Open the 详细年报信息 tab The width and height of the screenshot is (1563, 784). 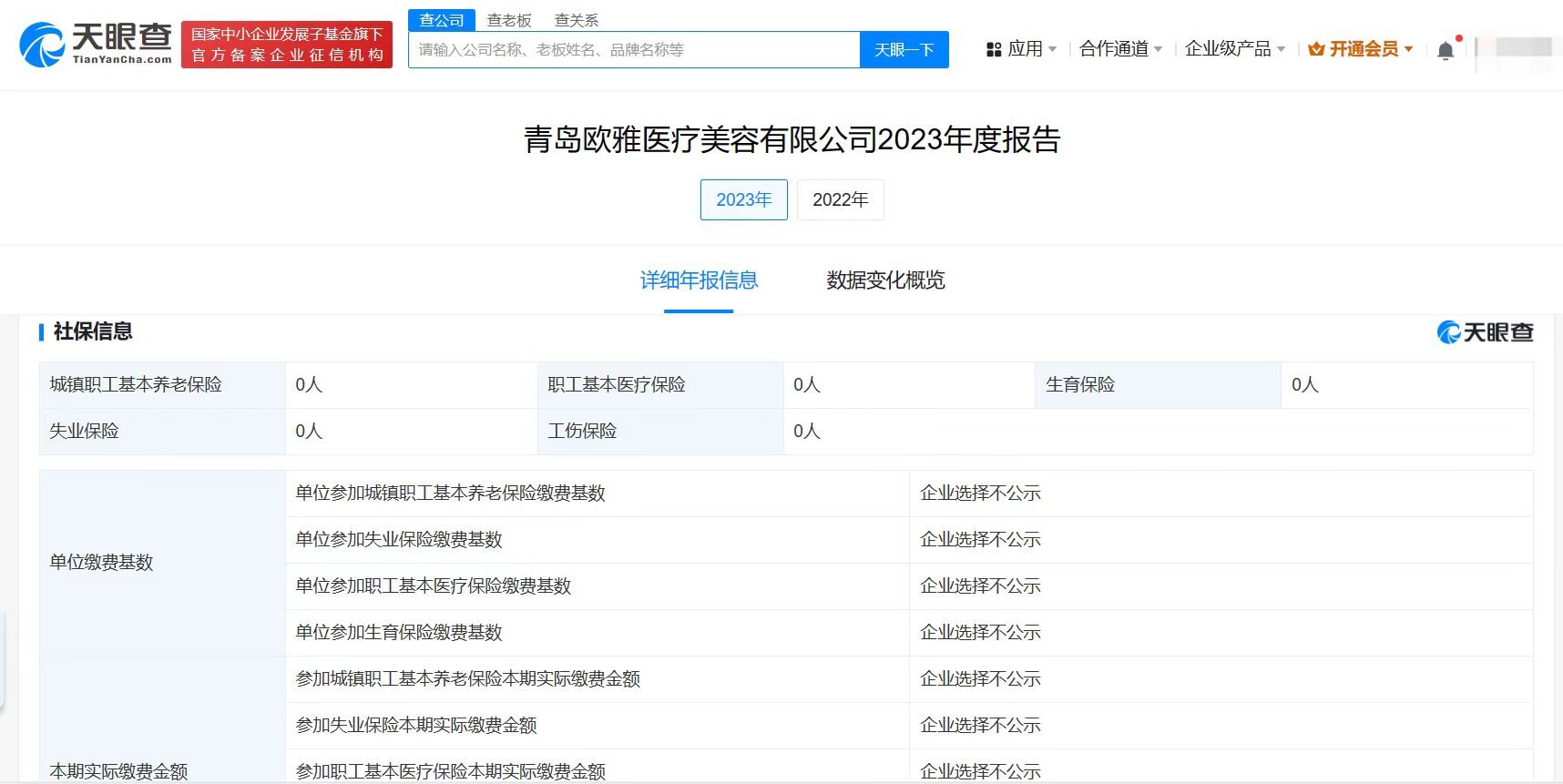tap(699, 280)
